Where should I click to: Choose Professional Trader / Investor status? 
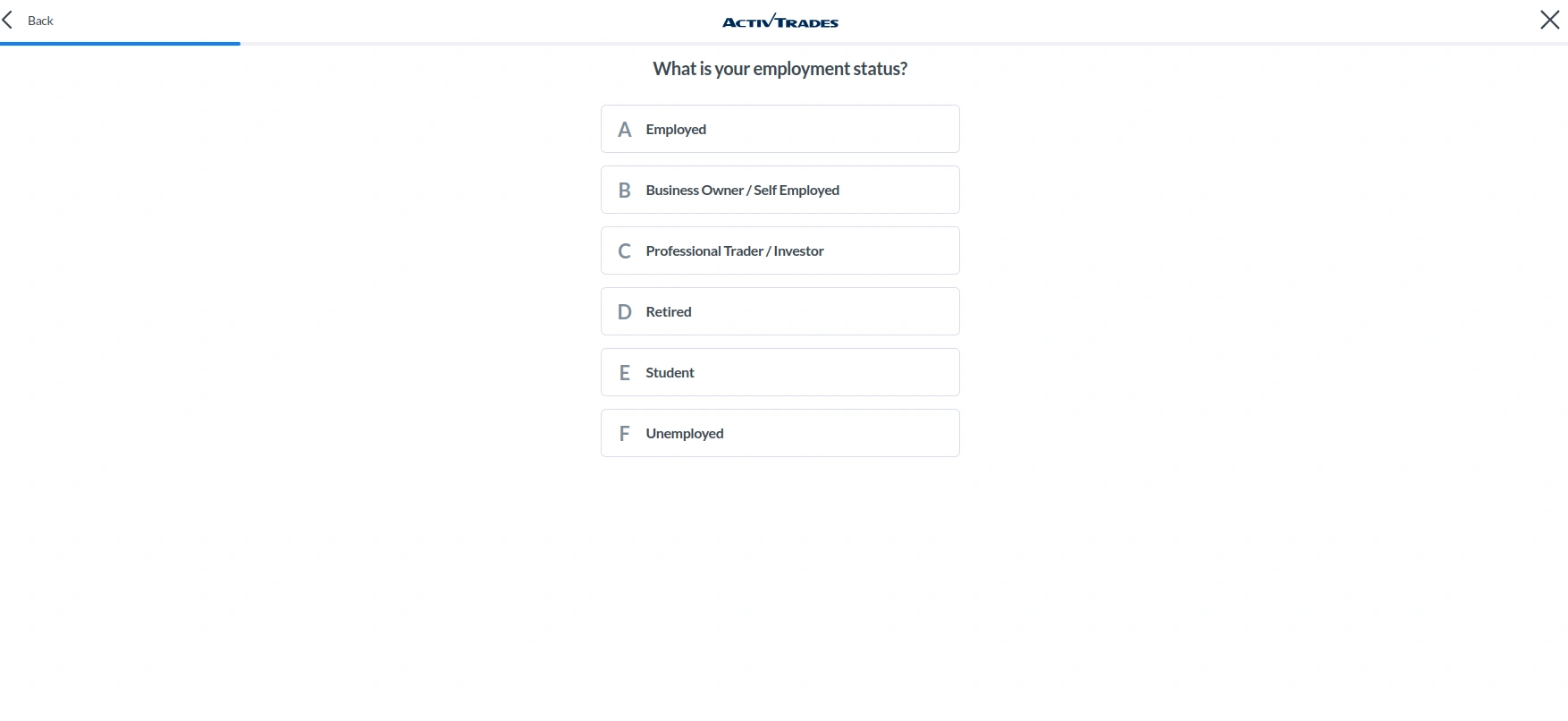(780, 250)
